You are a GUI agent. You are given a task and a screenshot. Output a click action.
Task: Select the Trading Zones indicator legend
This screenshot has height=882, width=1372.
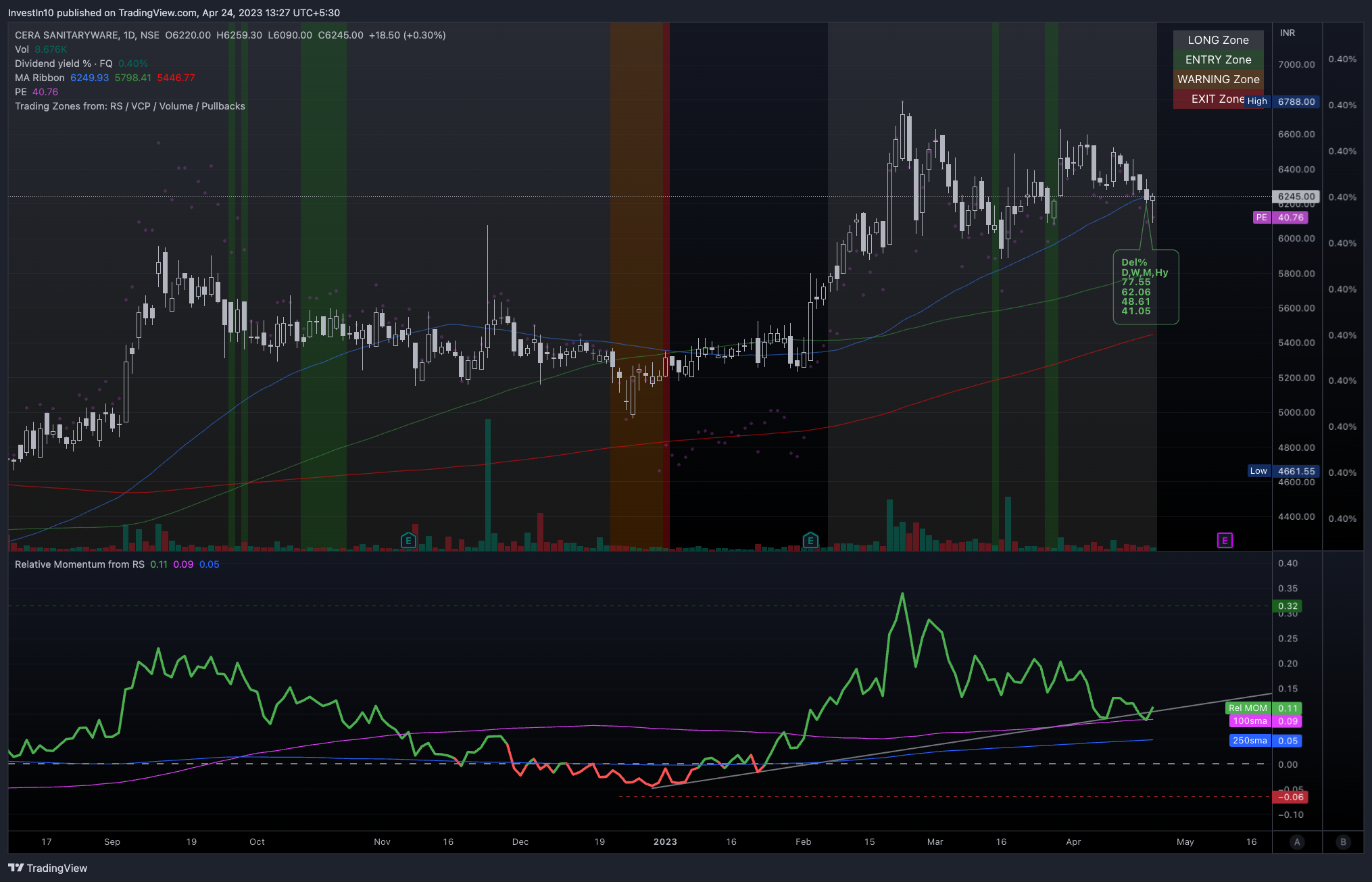130,106
